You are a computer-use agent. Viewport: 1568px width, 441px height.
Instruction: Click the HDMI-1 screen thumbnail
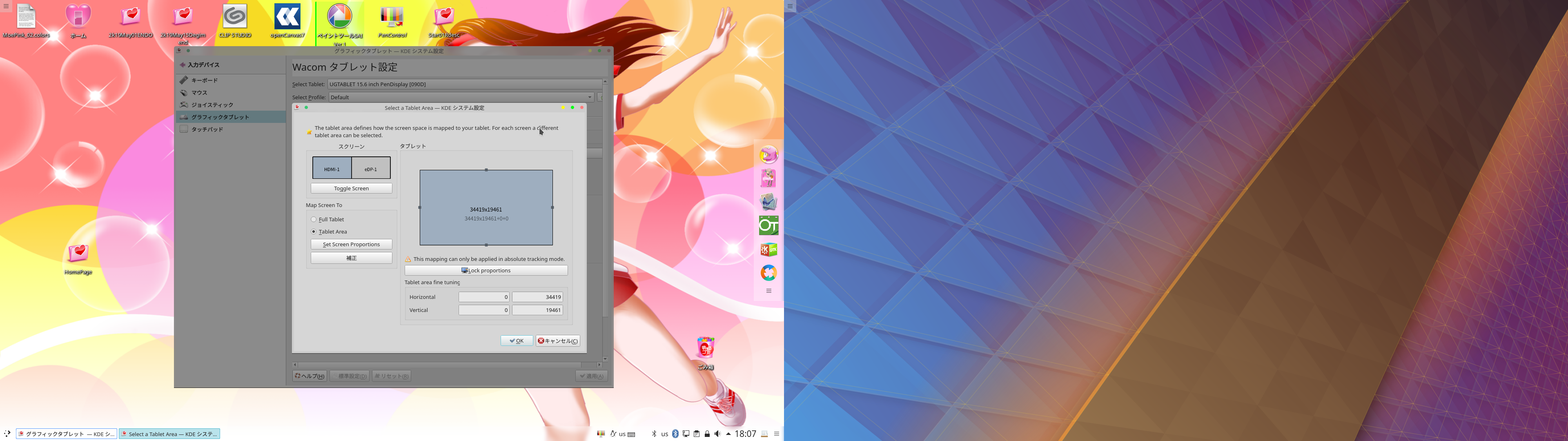[x=332, y=169]
